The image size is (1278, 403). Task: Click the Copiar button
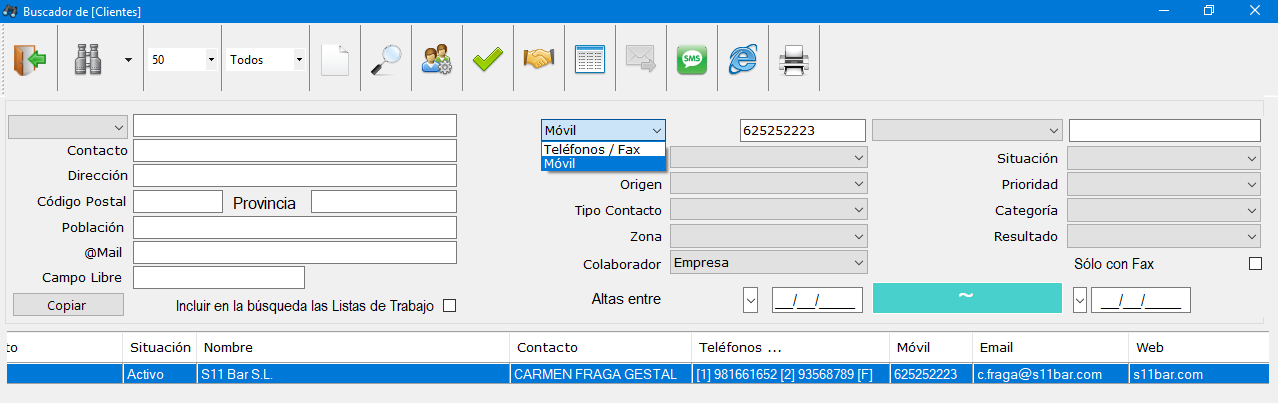point(68,305)
